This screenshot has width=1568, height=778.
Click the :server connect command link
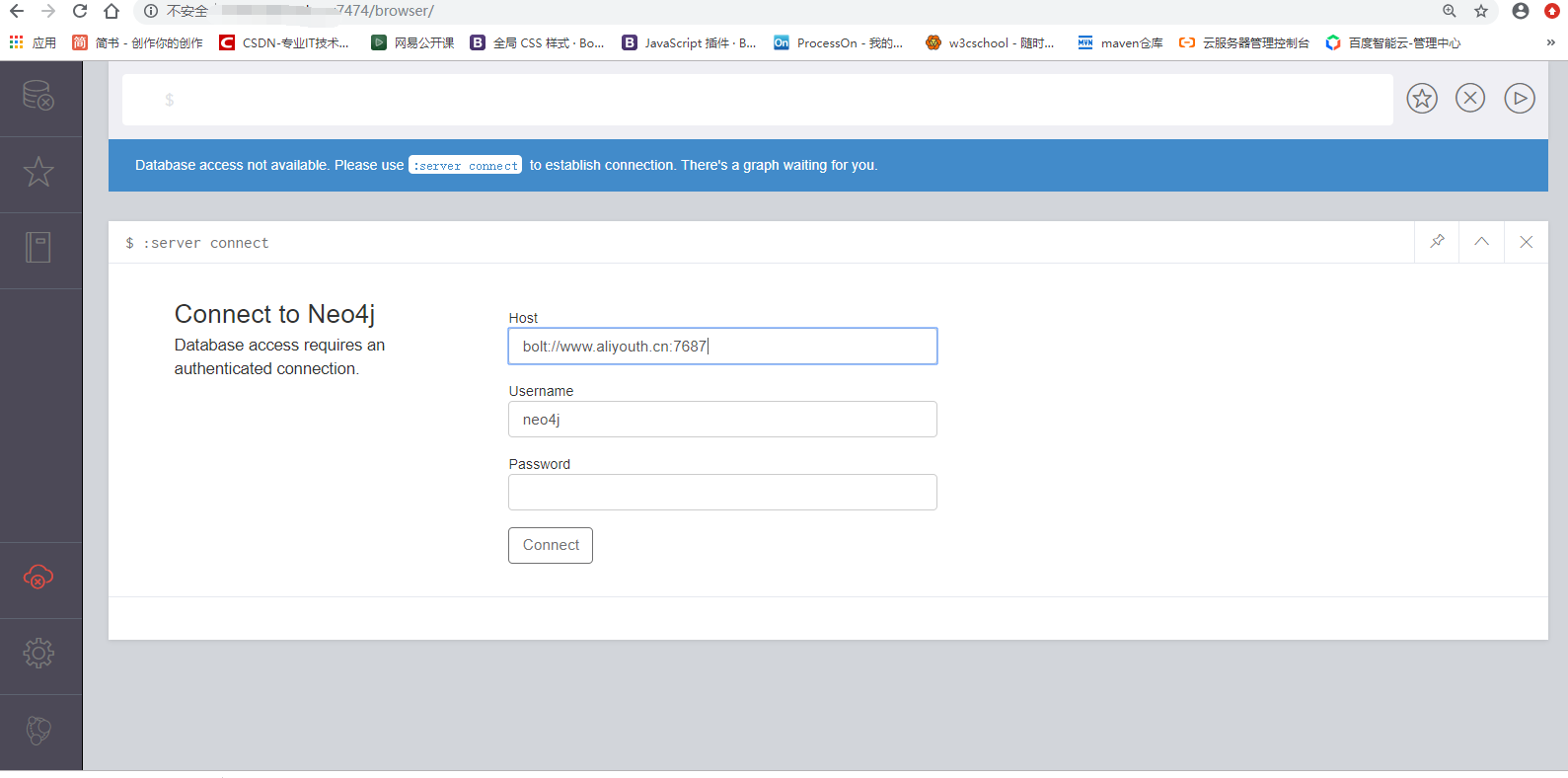pyautogui.click(x=466, y=166)
